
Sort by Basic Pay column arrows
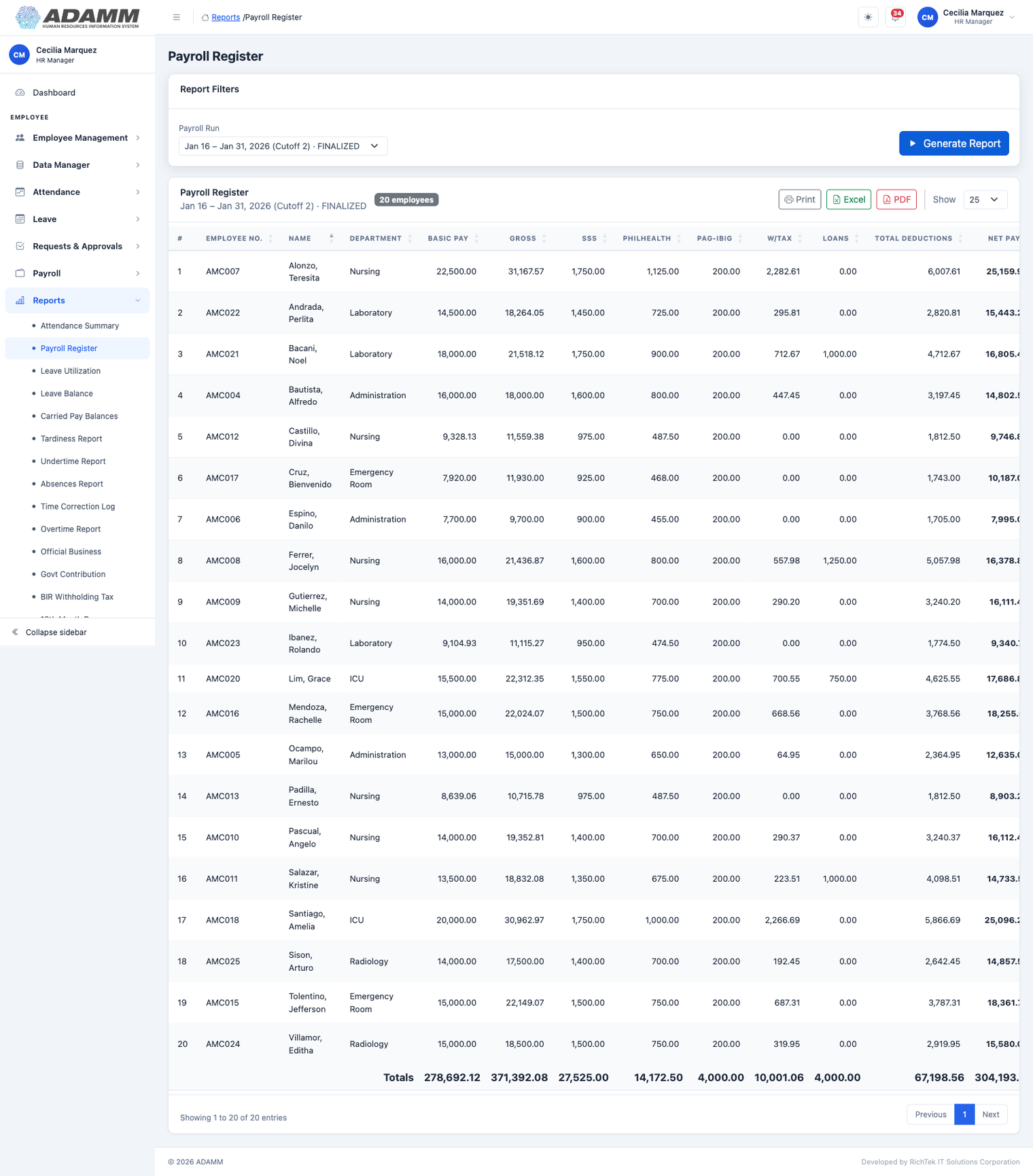[x=476, y=238]
